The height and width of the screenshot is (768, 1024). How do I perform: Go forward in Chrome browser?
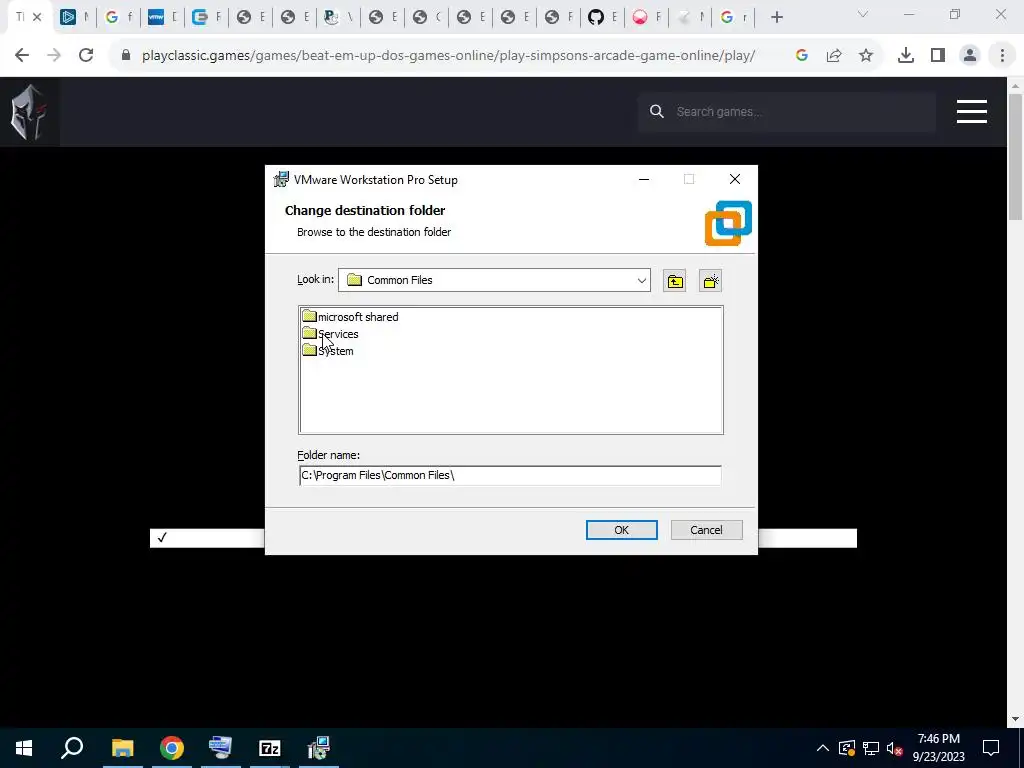[54, 56]
